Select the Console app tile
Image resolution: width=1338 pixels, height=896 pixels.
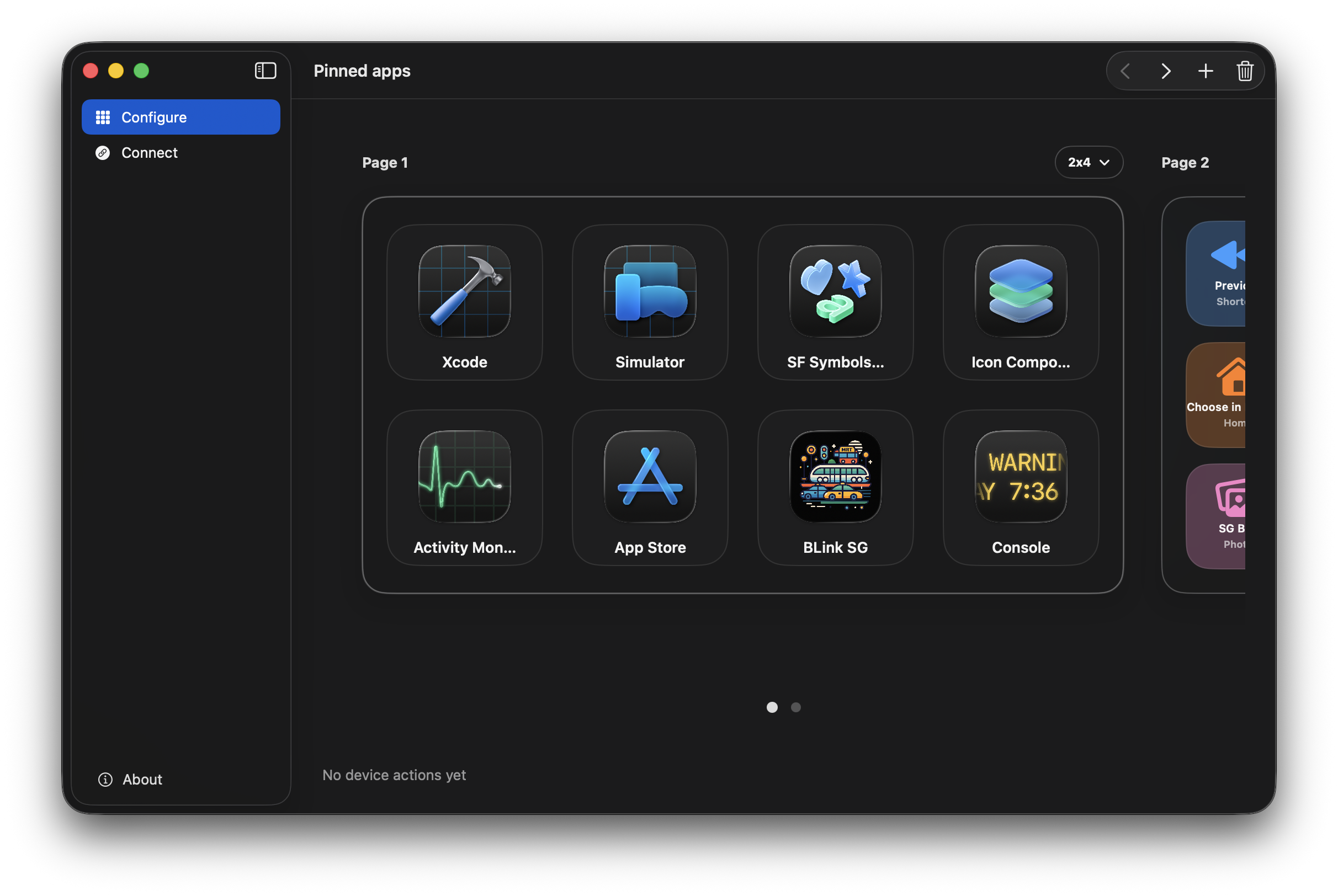point(1021,487)
